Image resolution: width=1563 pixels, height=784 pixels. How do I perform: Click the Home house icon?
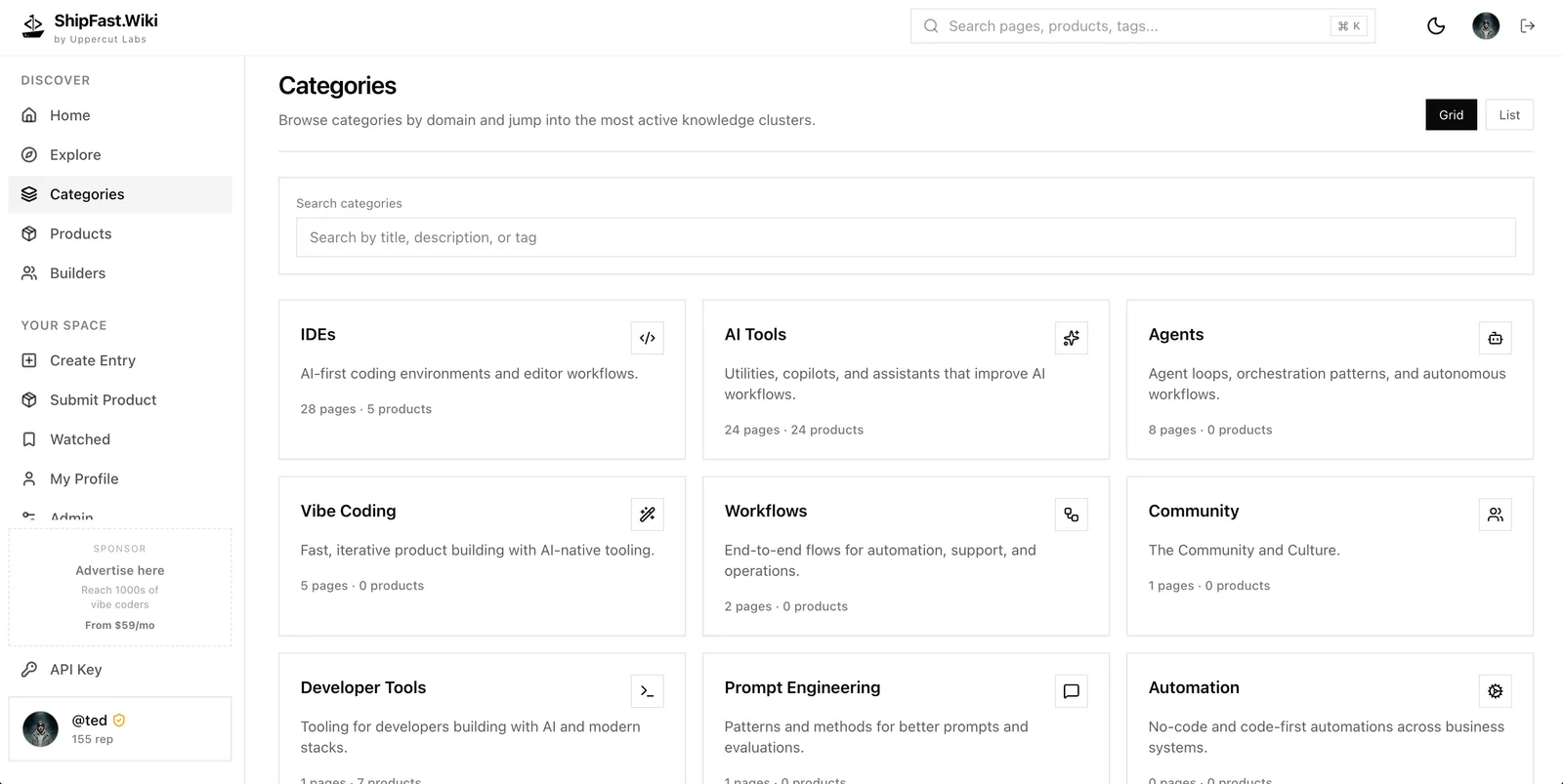(29, 115)
